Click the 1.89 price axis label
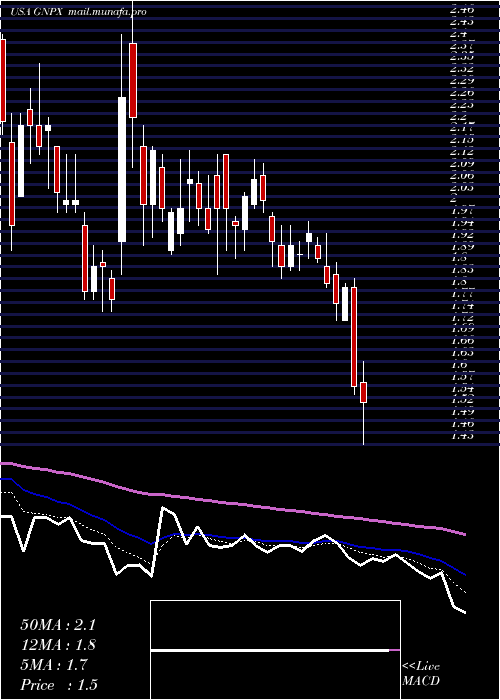 coord(462,246)
